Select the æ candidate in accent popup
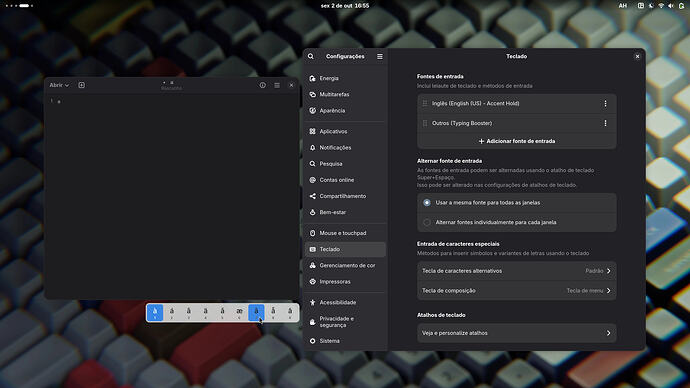Image resolution: width=690 pixels, height=388 pixels. point(239,313)
